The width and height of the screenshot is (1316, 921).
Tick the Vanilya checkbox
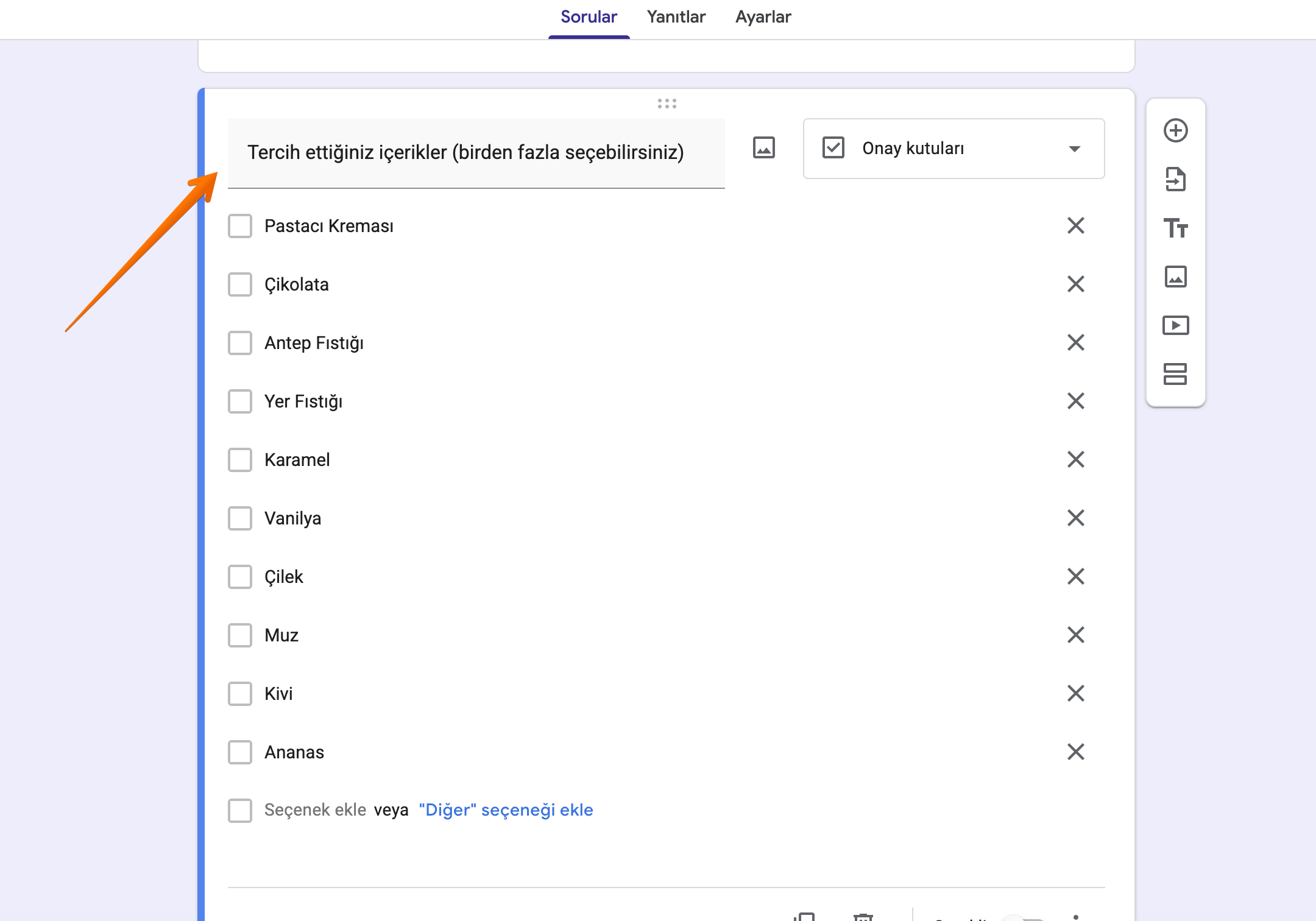tap(240, 518)
